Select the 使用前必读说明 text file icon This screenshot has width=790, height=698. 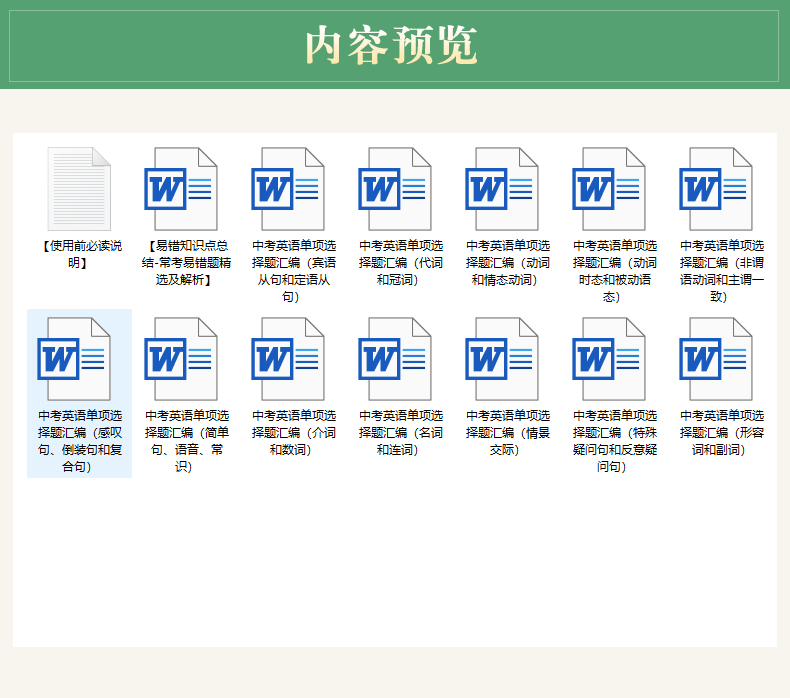(79, 189)
